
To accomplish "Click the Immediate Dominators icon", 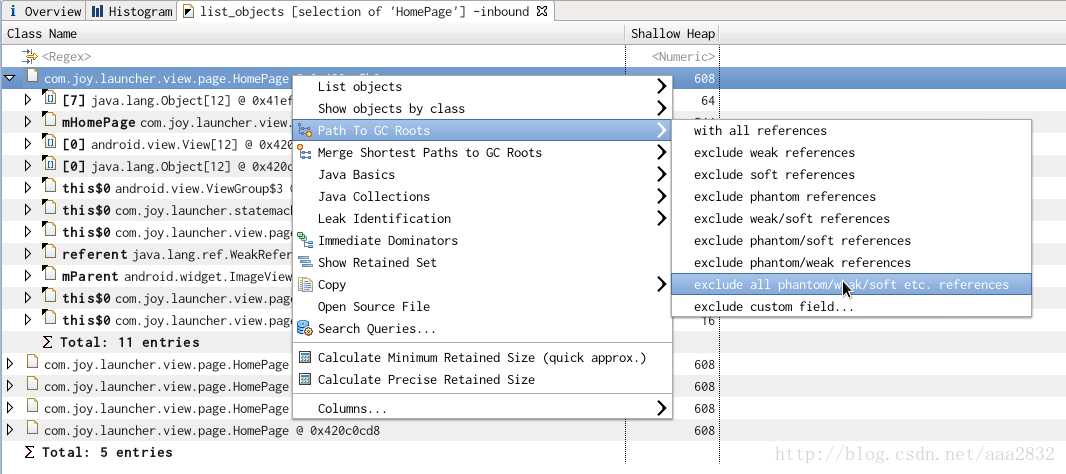I will (x=305, y=240).
